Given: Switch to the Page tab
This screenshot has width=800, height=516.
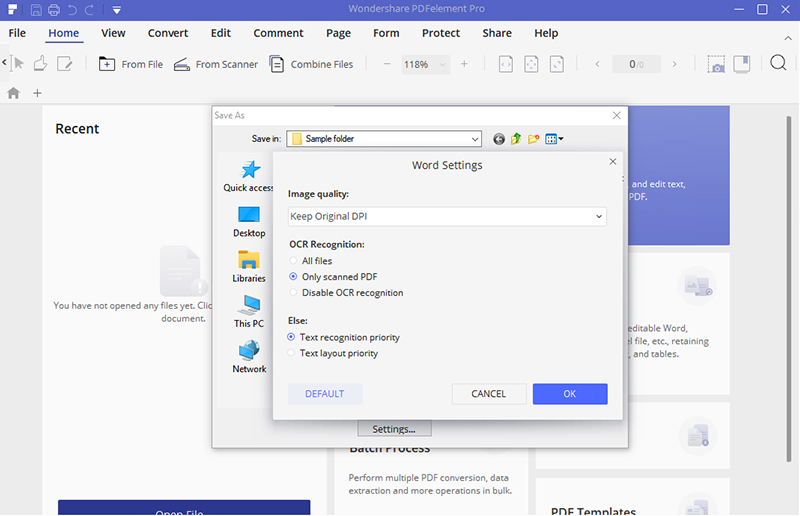Looking at the screenshot, I should pyautogui.click(x=338, y=33).
